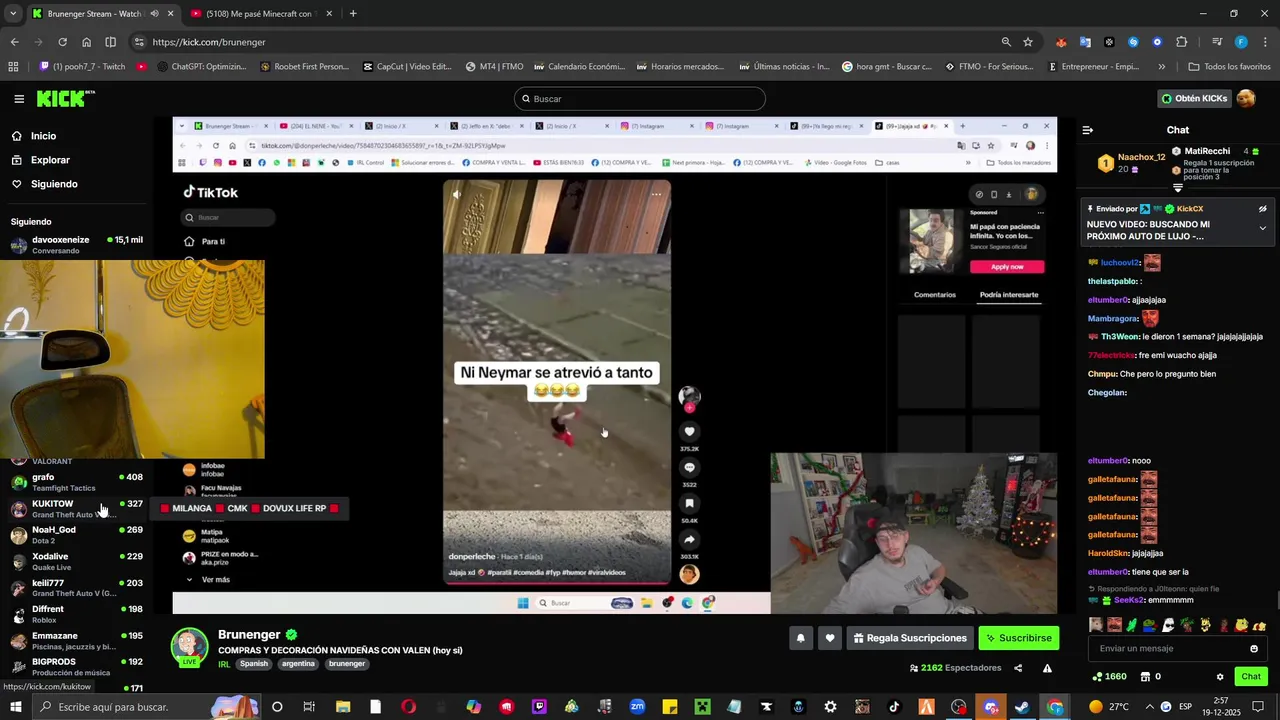Viewport: 1280px width, 720px height.
Task: Open the ChatGPT bookmark
Action: (201, 67)
